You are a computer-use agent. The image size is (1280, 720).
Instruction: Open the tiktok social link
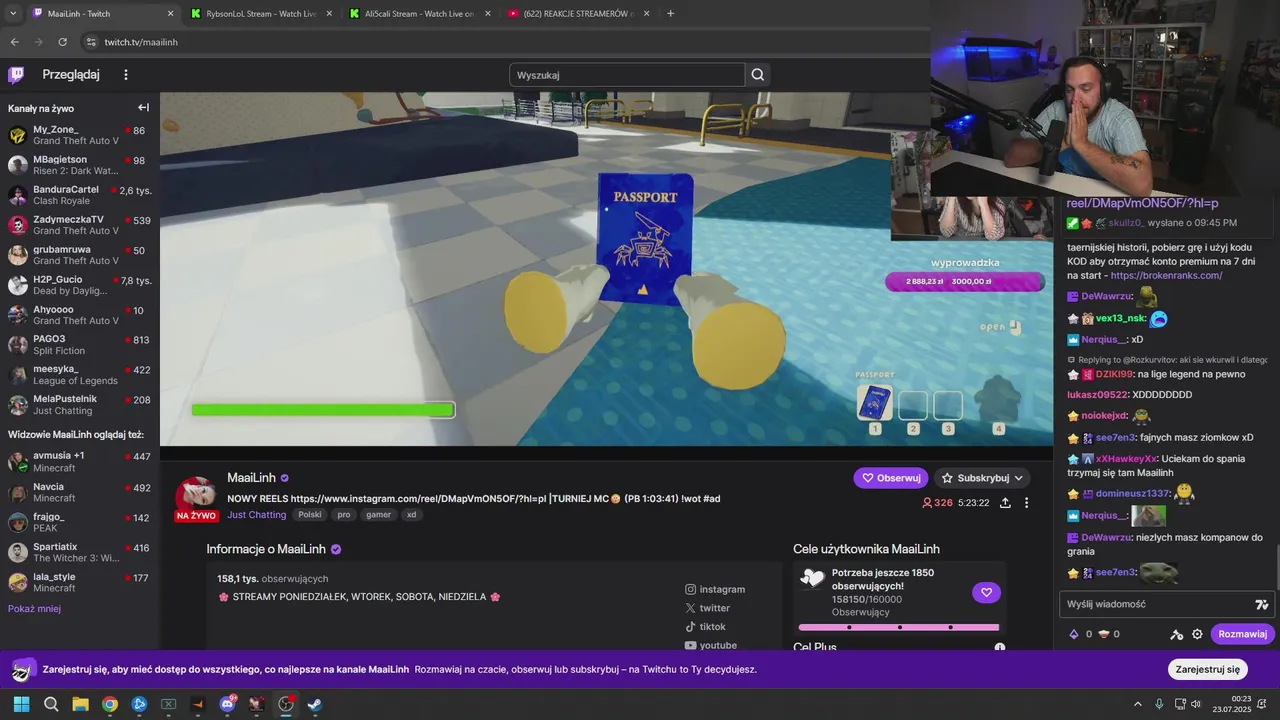tap(705, 627)
